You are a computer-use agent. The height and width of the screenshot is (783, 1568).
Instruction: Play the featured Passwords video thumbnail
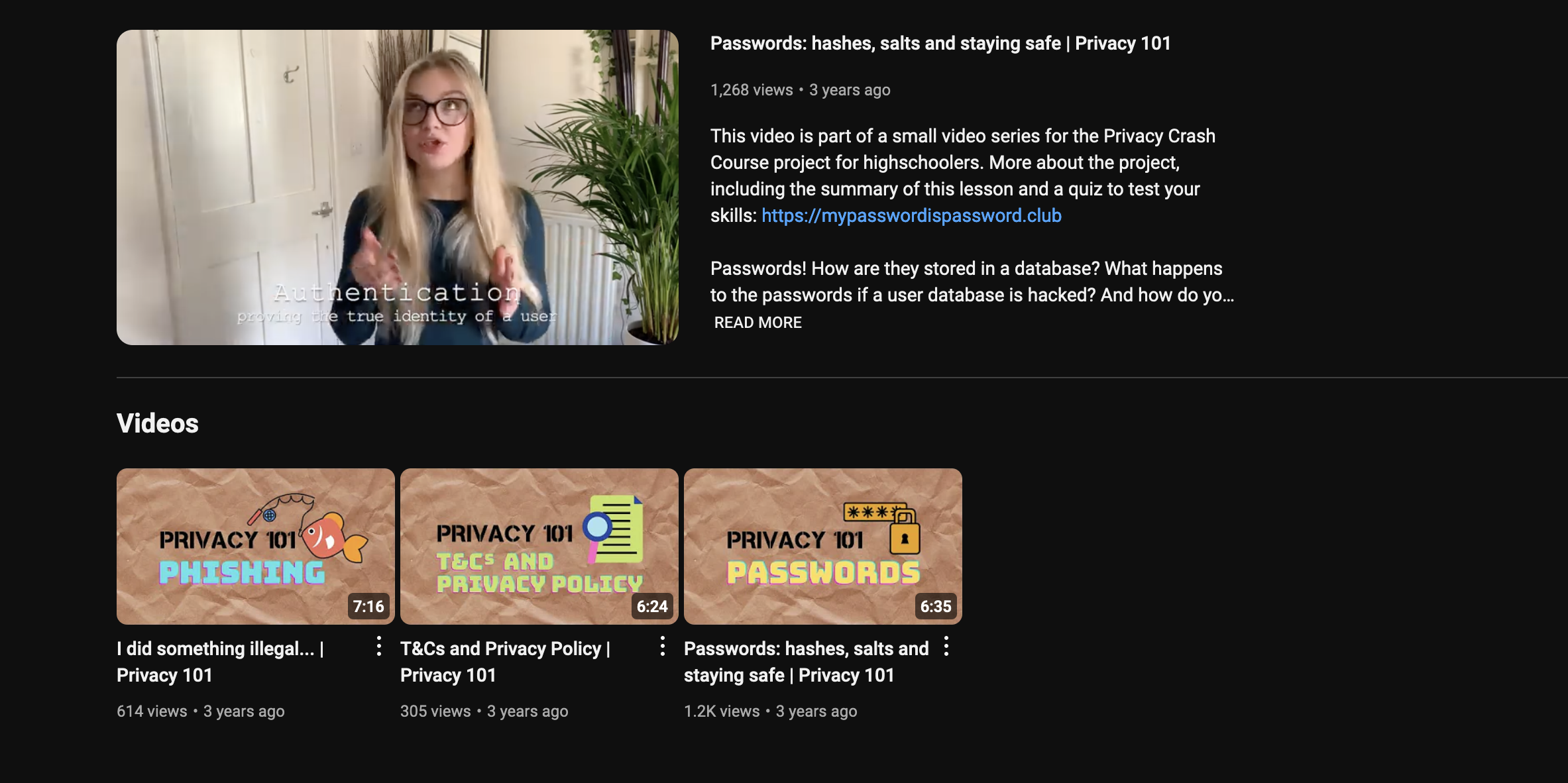click(398, 187)
